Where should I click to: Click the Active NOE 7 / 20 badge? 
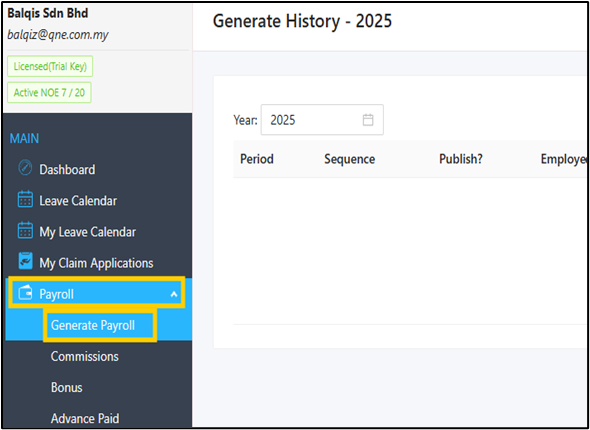[49, 93]
